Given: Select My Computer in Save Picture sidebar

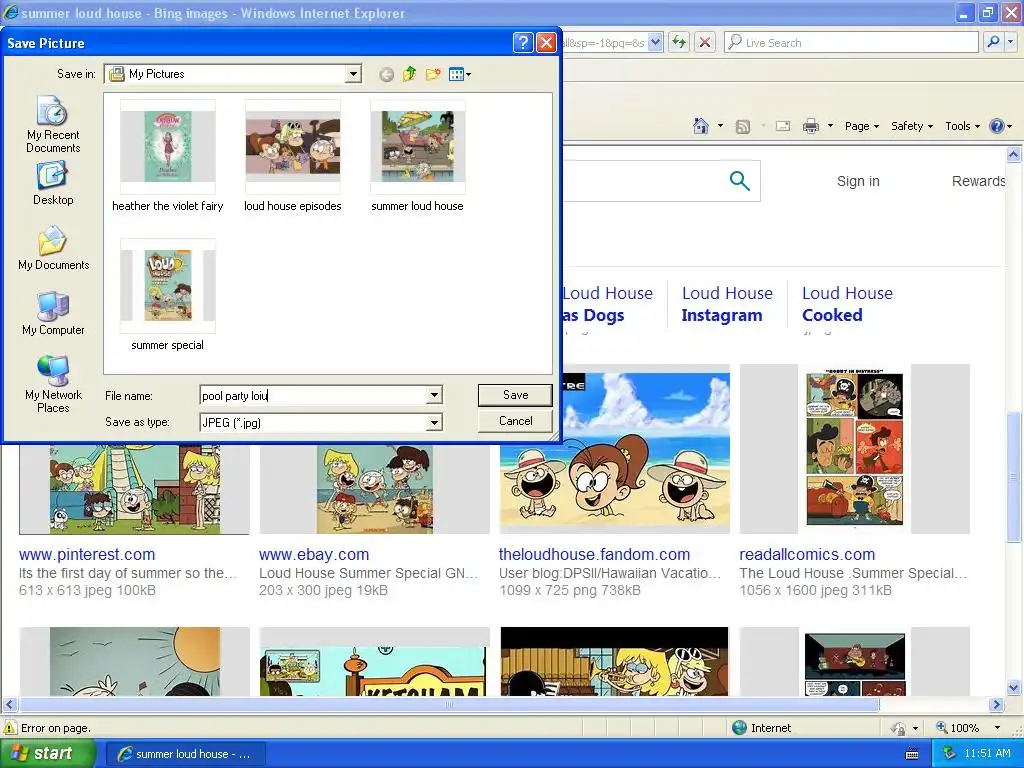Looking at the screenshot, I should 53,313.
